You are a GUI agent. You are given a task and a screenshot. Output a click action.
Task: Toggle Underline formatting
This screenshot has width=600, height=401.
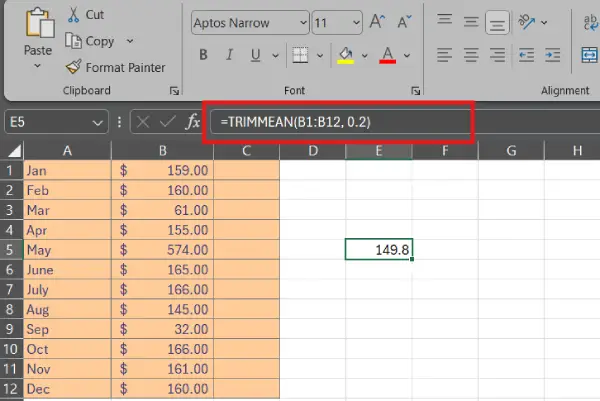coord(255,55)
